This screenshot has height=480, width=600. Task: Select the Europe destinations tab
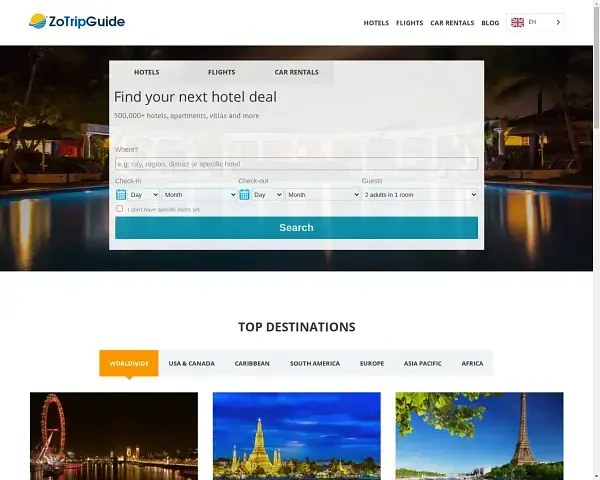372,363
